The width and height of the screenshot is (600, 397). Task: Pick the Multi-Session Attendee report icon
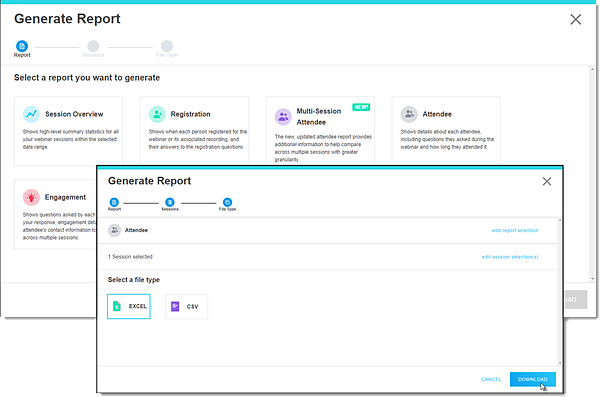(x=283, y=117)
